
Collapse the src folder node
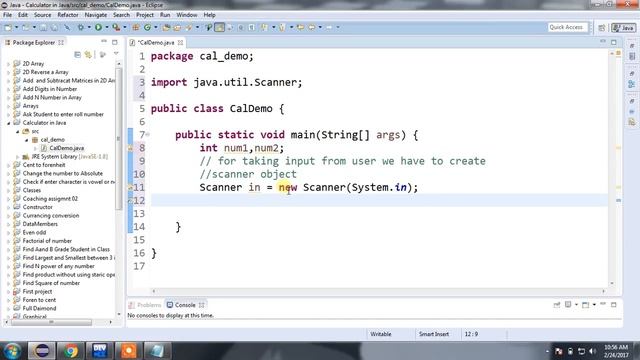point(18,131)
